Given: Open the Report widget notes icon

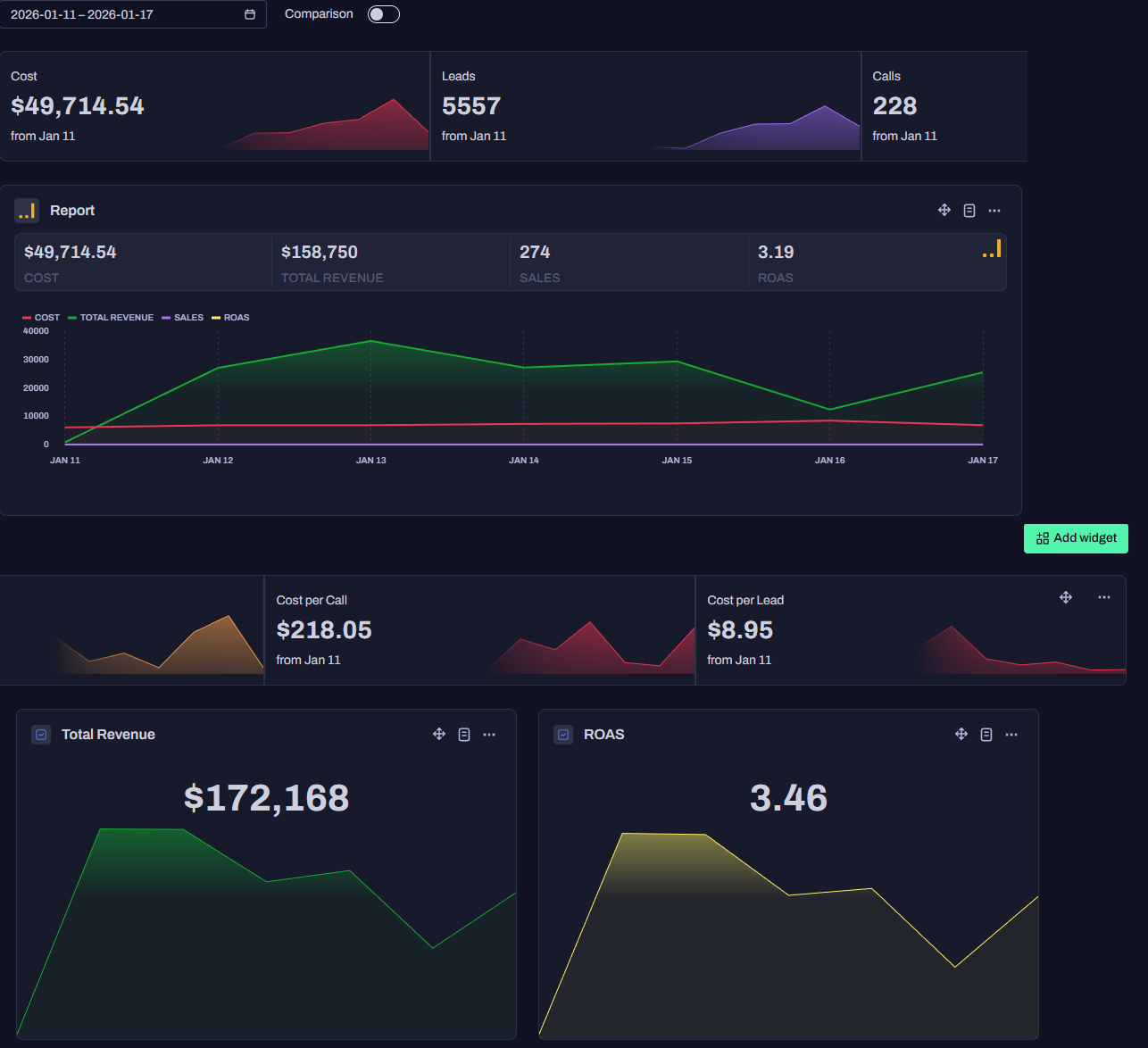Looking at the screenshot, I should [x=969, y=211].
